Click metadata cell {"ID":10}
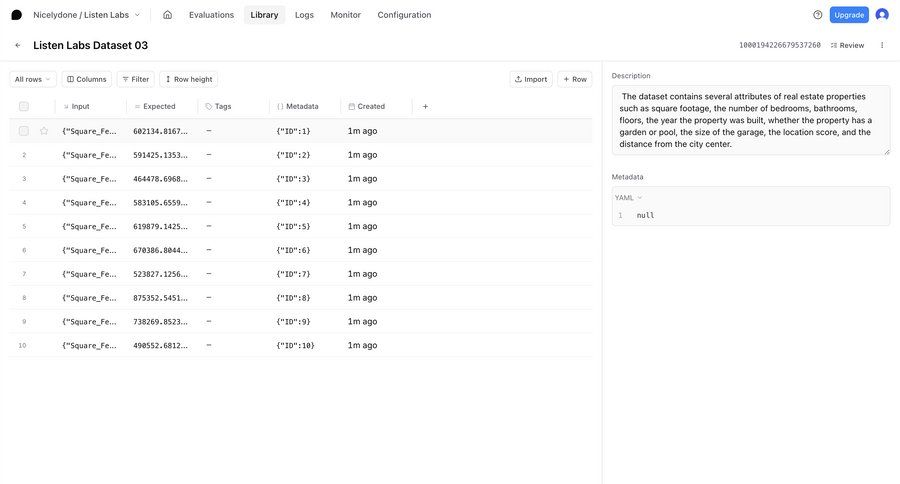900x484 pixels. [x=296, y=346]
